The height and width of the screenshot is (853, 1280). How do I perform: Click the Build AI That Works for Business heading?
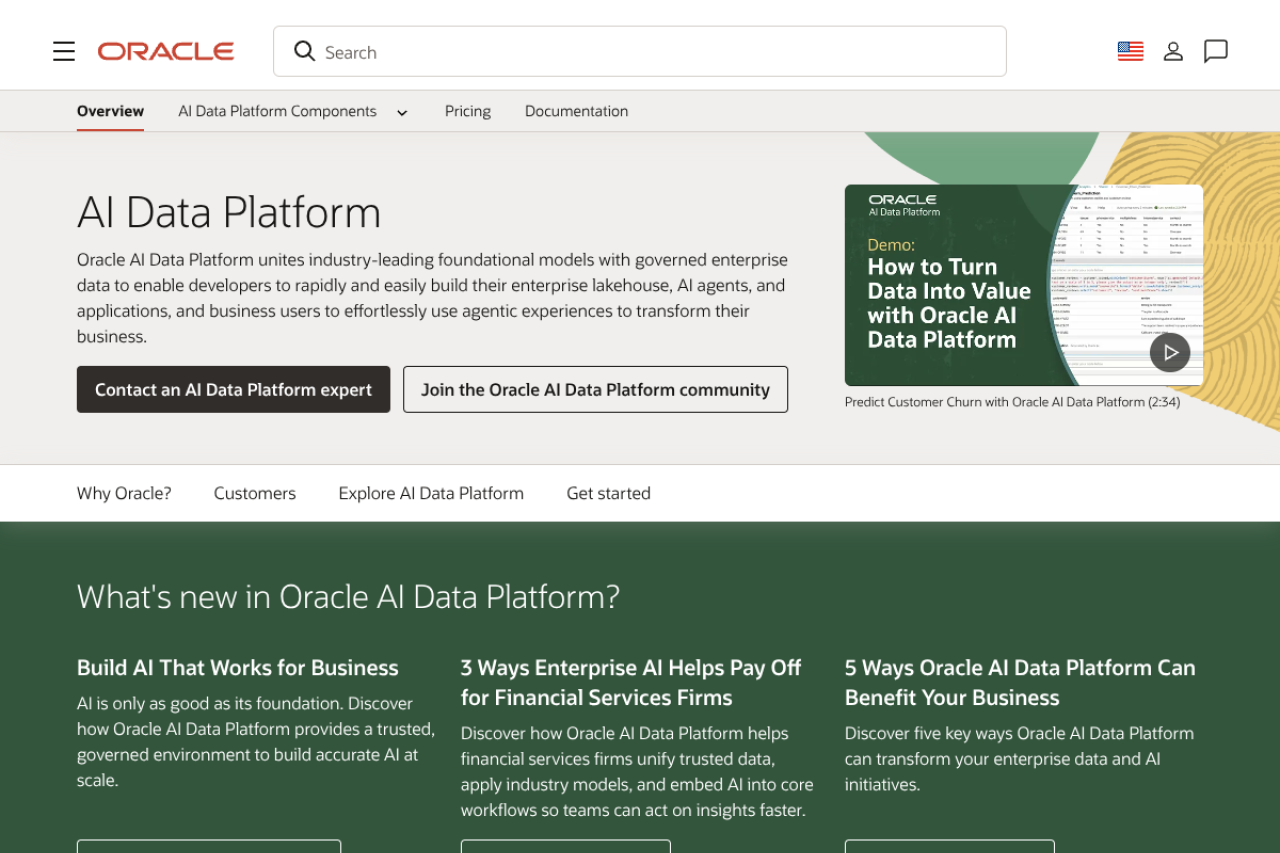pos(238,667)
